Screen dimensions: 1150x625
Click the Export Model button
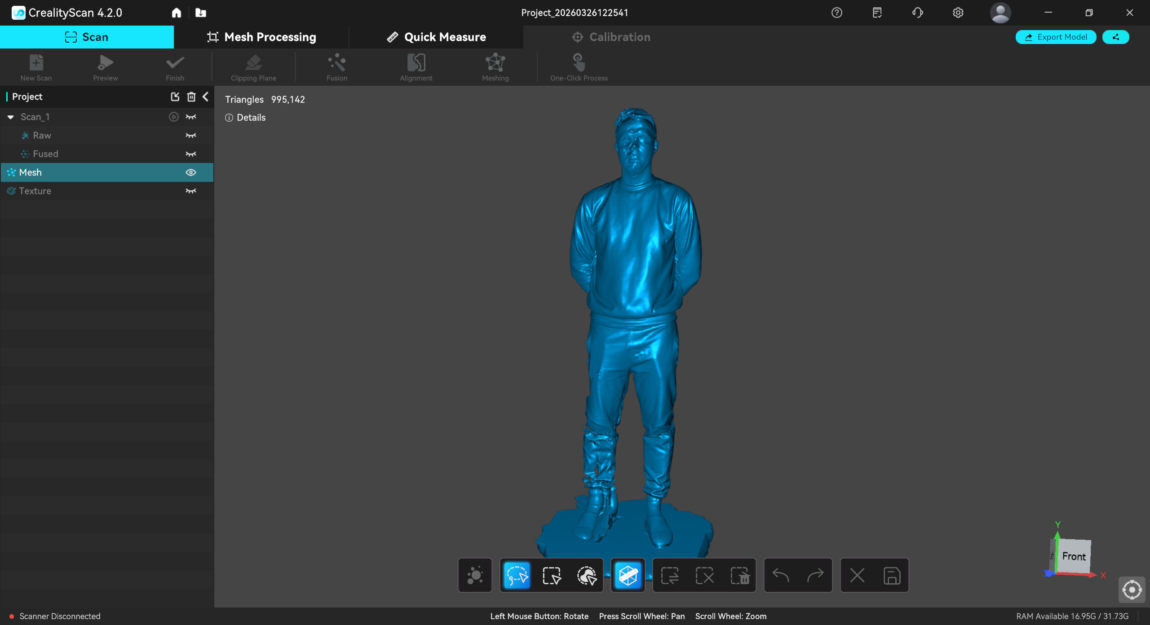pos(1056,37)
